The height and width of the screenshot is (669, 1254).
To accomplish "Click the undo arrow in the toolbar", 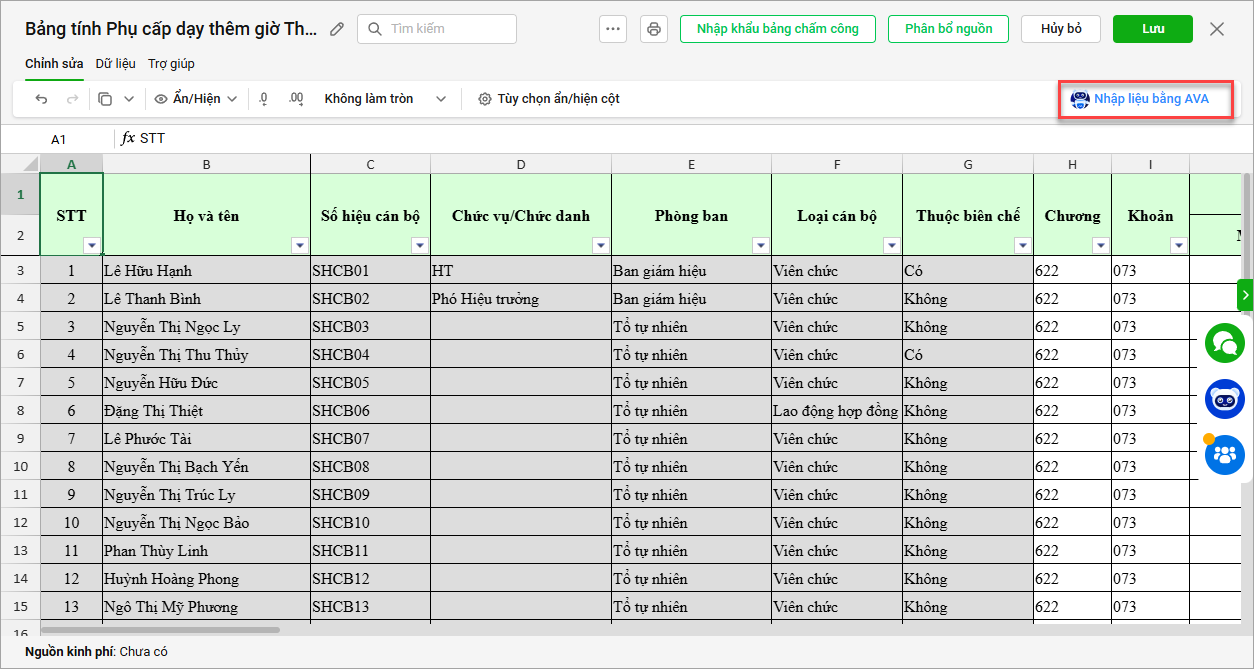I will click(41, 99).
